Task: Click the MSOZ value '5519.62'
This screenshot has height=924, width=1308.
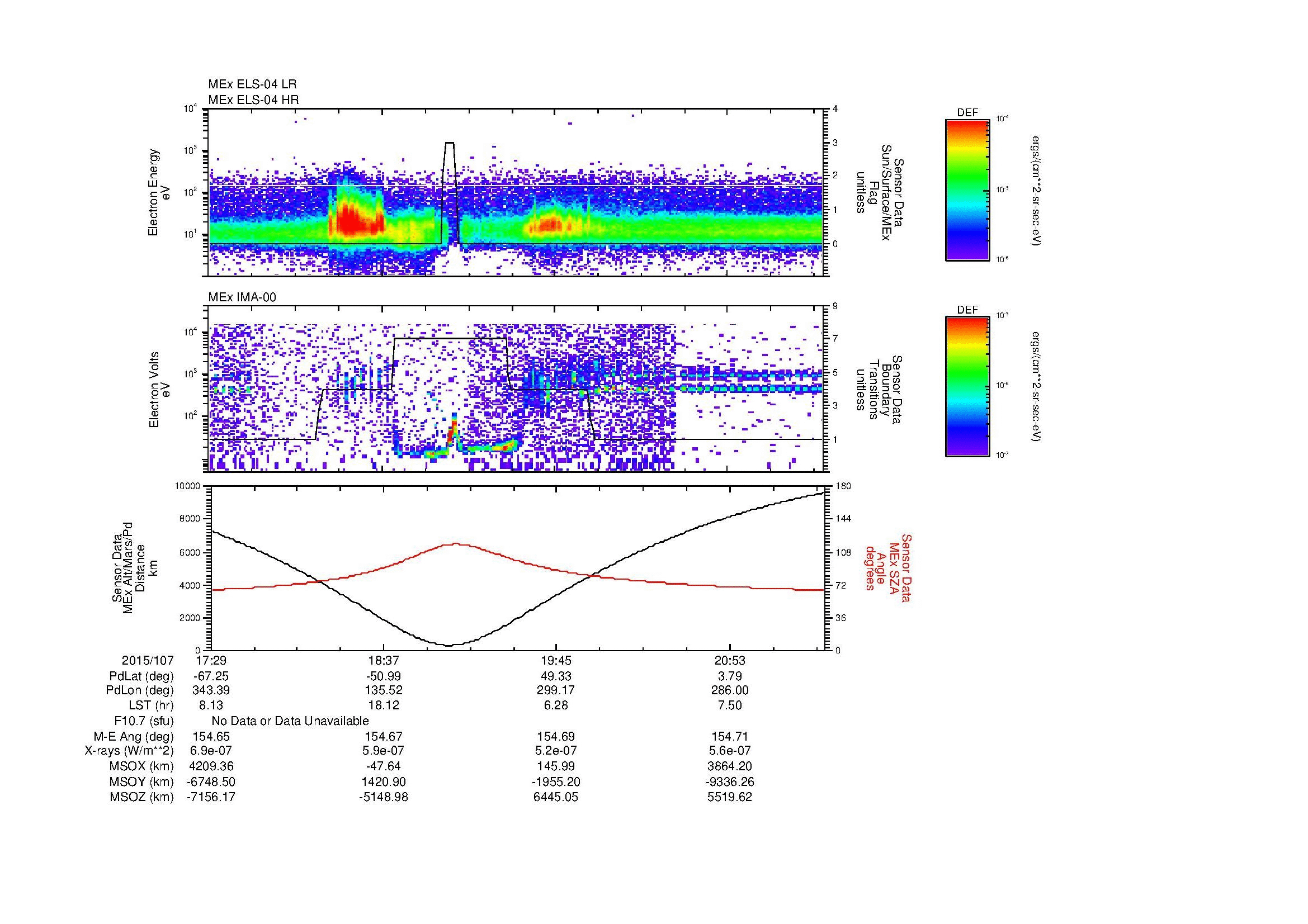Action: [730, 797]
